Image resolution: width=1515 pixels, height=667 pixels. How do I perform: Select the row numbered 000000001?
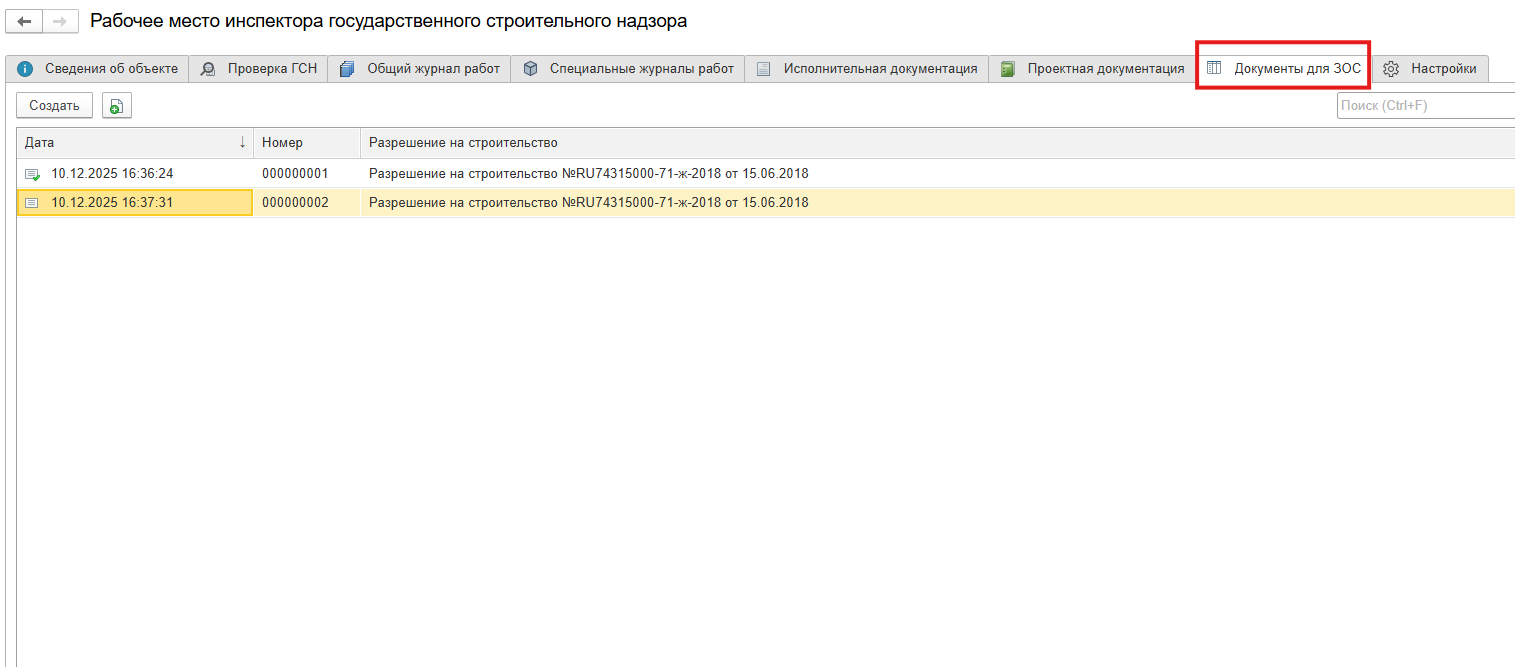295,174
